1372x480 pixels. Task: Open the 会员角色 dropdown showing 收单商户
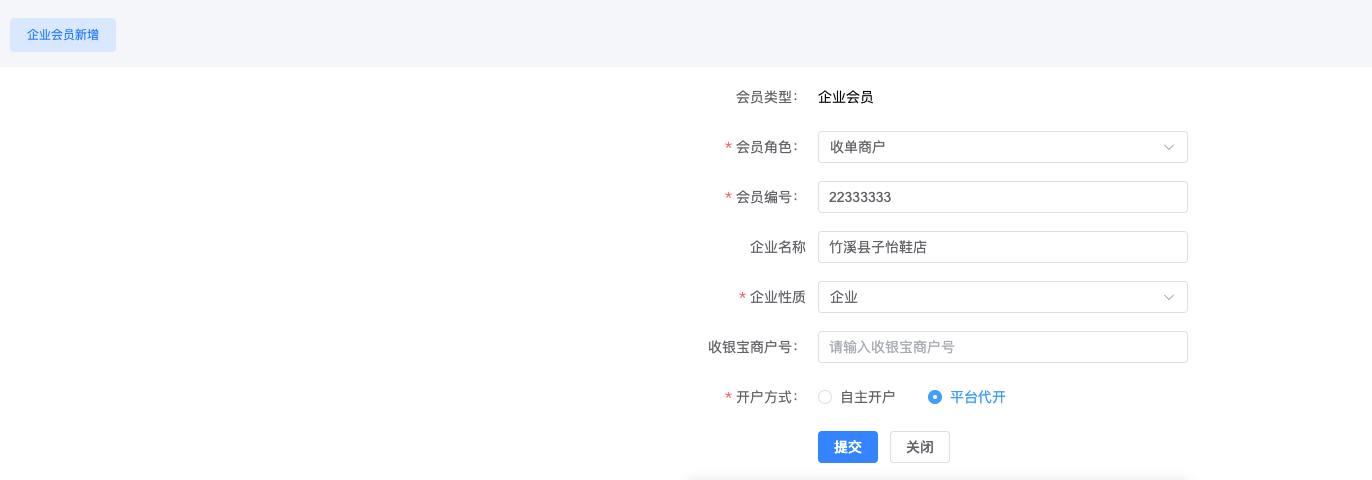pyautogui.click(x=1003, y=147)
